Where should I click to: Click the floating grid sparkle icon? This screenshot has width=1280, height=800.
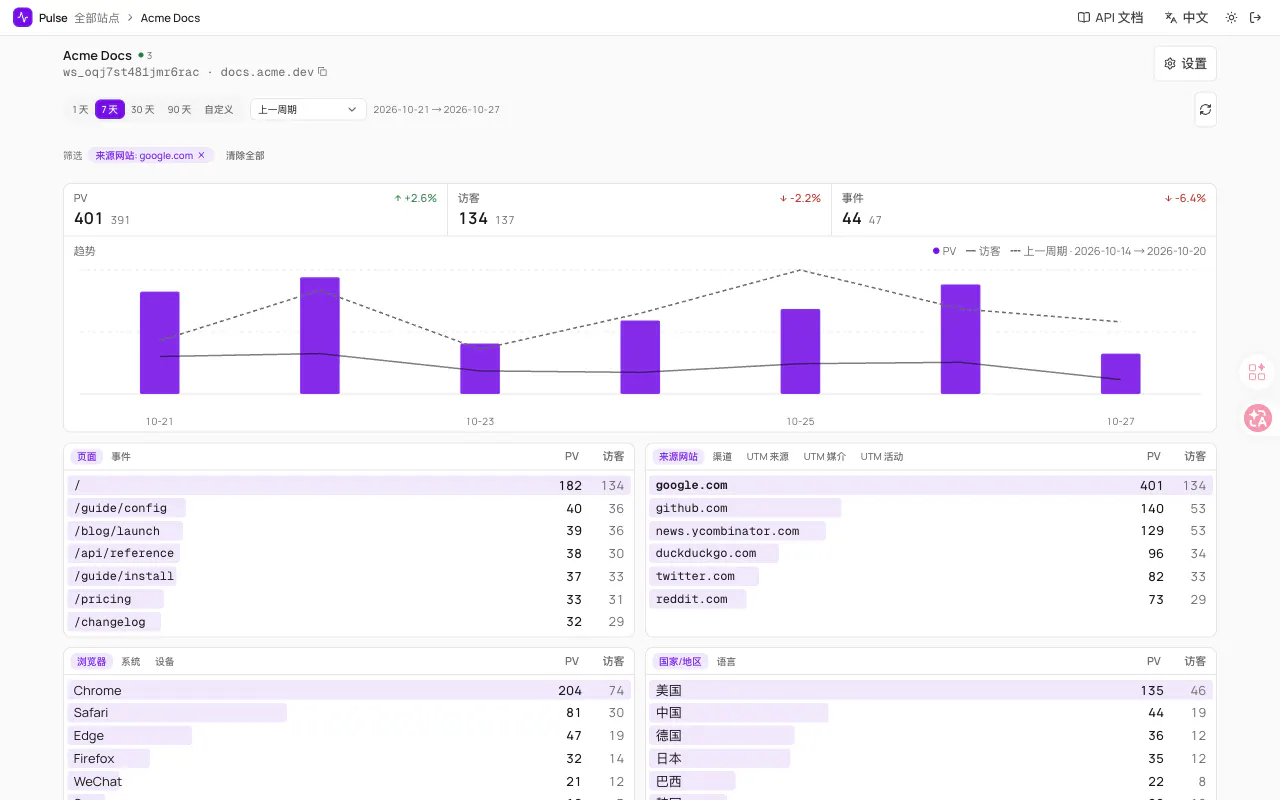(1257, 372)
